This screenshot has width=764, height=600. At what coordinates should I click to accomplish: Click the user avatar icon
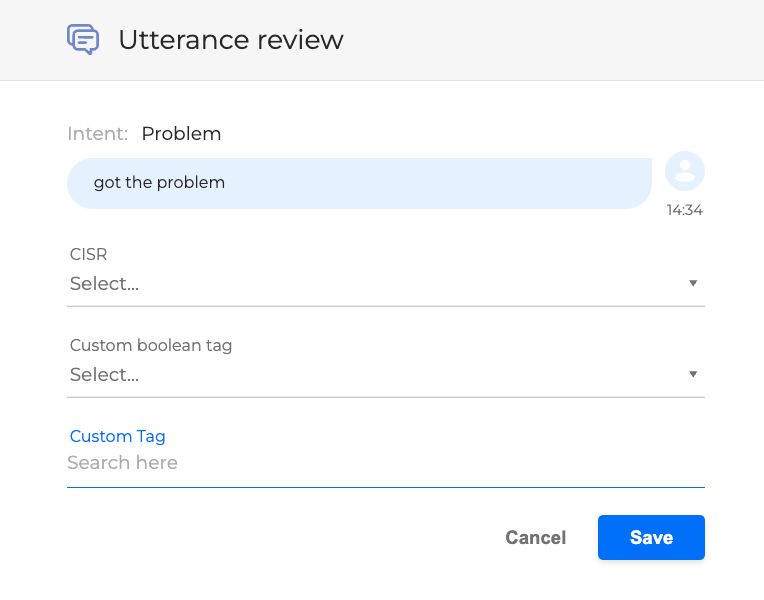[685, 172]
